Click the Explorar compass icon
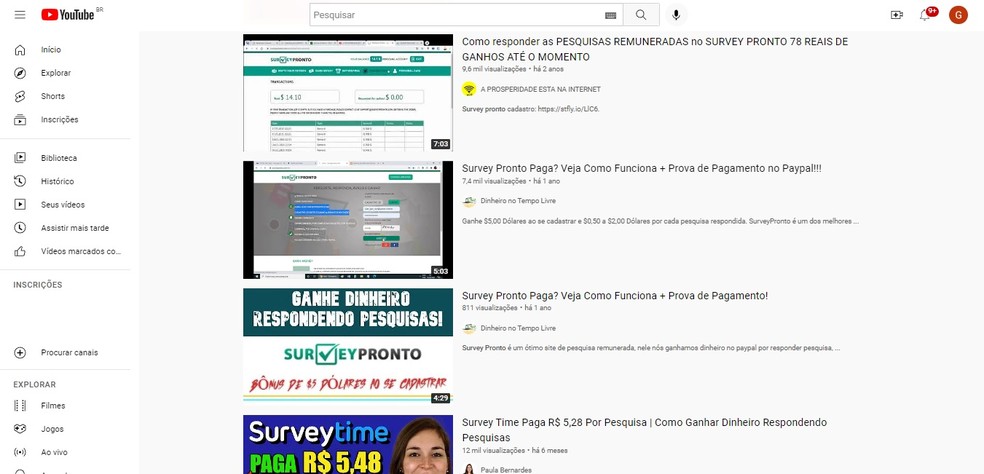 (20, 73)
